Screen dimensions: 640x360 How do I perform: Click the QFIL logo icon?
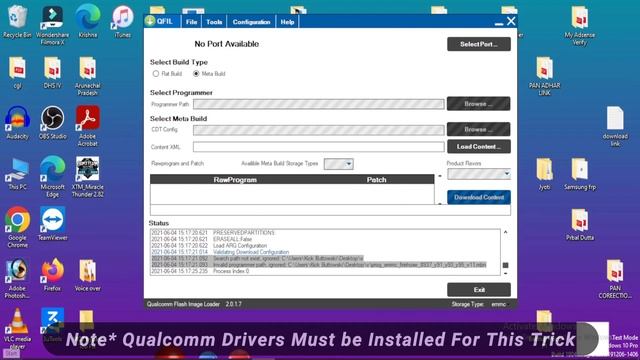tap(150, 21)
